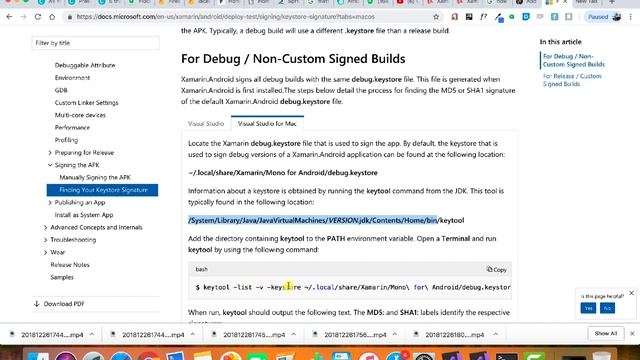Viewport: 640px width, 360px height.
Task: Answer No to page helpful prompt
Action: [607, 308]
